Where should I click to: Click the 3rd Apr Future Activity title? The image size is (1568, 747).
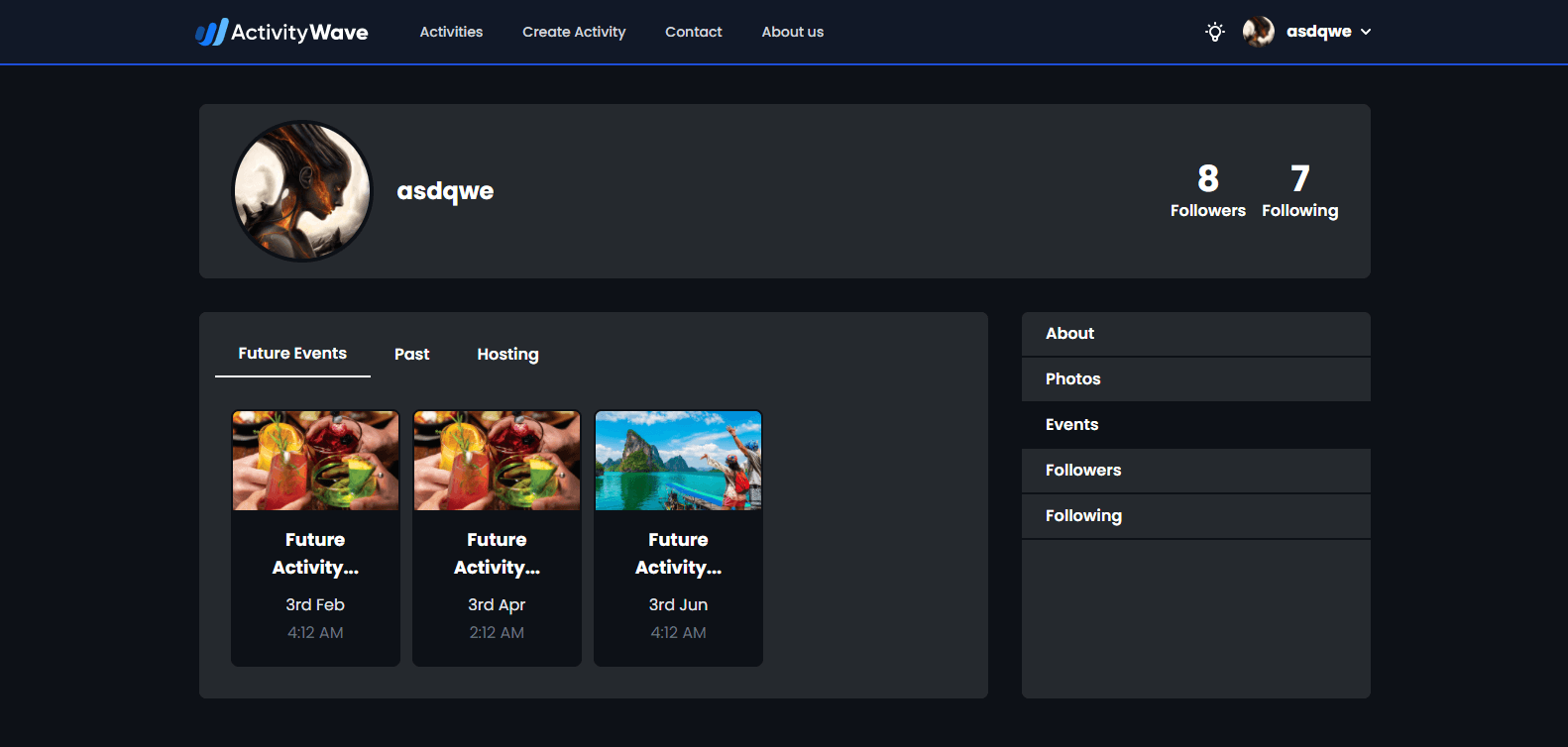tap(497, 553)
